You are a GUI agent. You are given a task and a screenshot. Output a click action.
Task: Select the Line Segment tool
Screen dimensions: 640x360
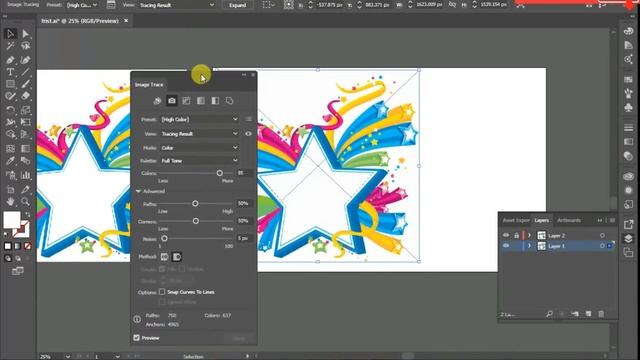coord(25,72)
